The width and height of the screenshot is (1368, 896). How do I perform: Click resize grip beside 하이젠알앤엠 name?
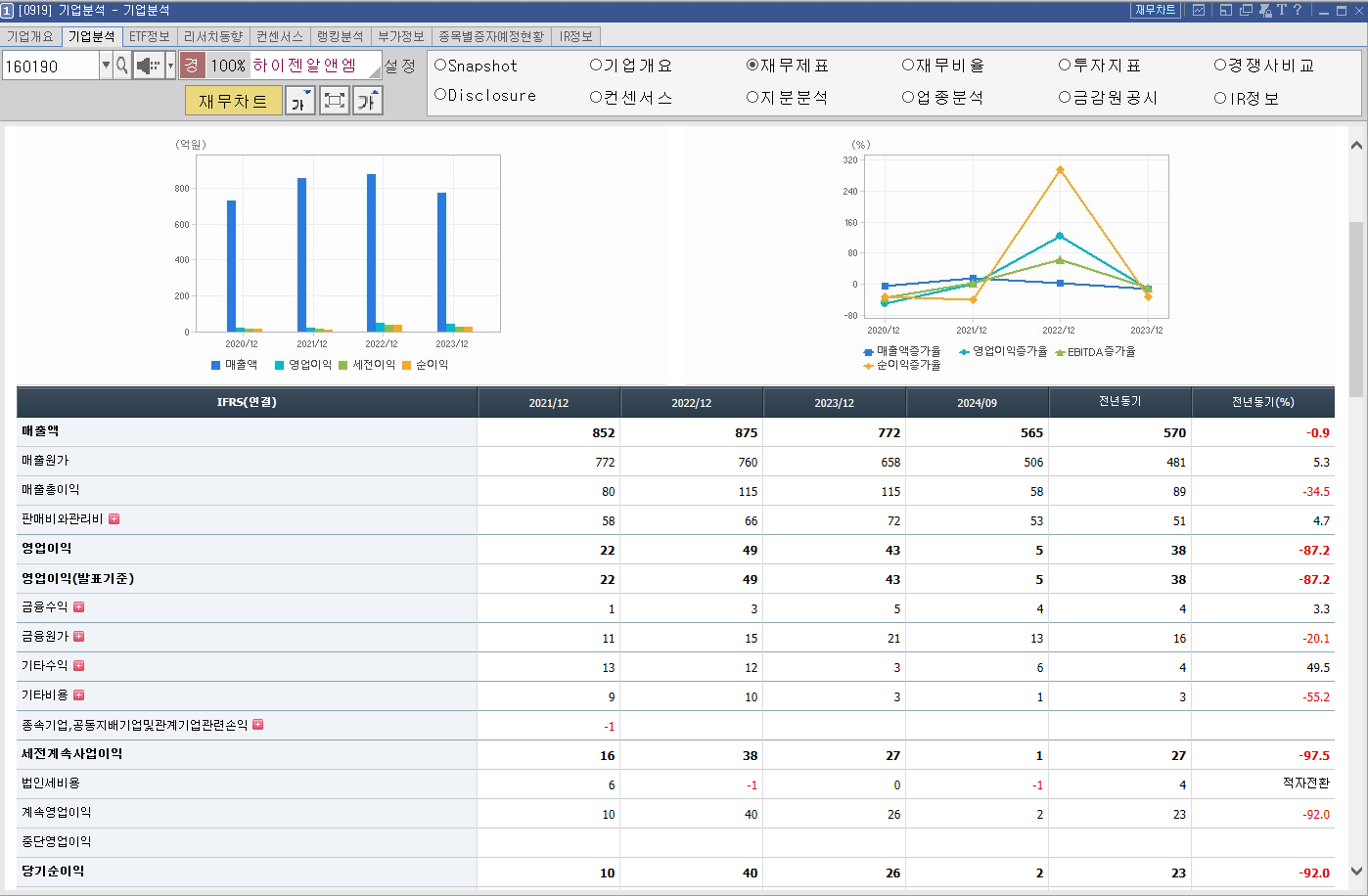click(375, 71)
